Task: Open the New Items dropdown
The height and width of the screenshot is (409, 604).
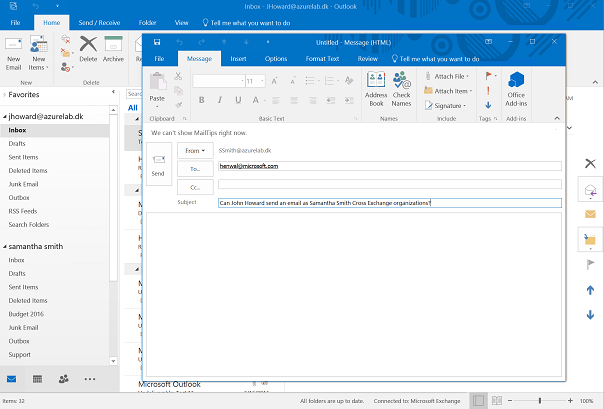Action: click(39, 53)
